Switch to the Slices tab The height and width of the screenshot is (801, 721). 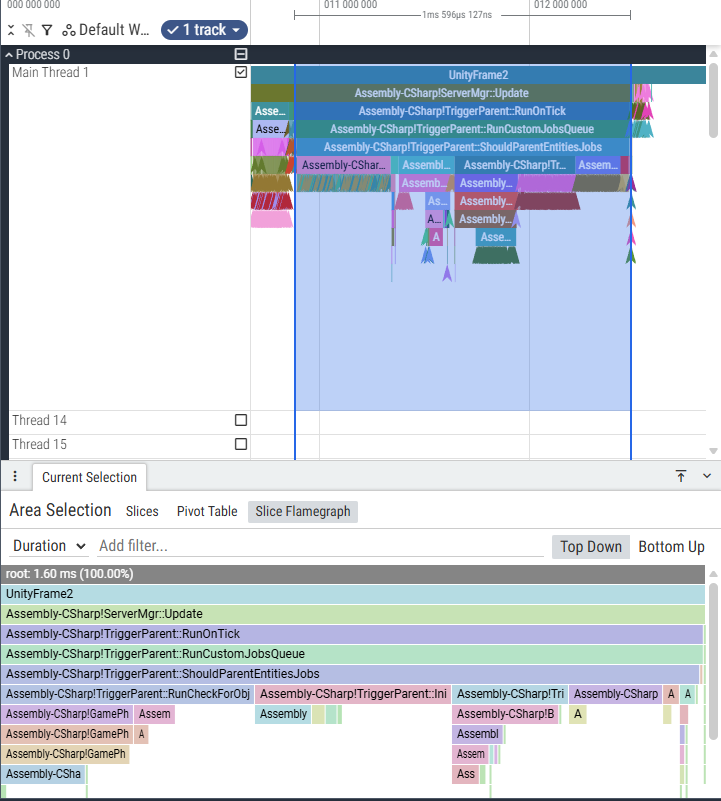coord(142,511)
